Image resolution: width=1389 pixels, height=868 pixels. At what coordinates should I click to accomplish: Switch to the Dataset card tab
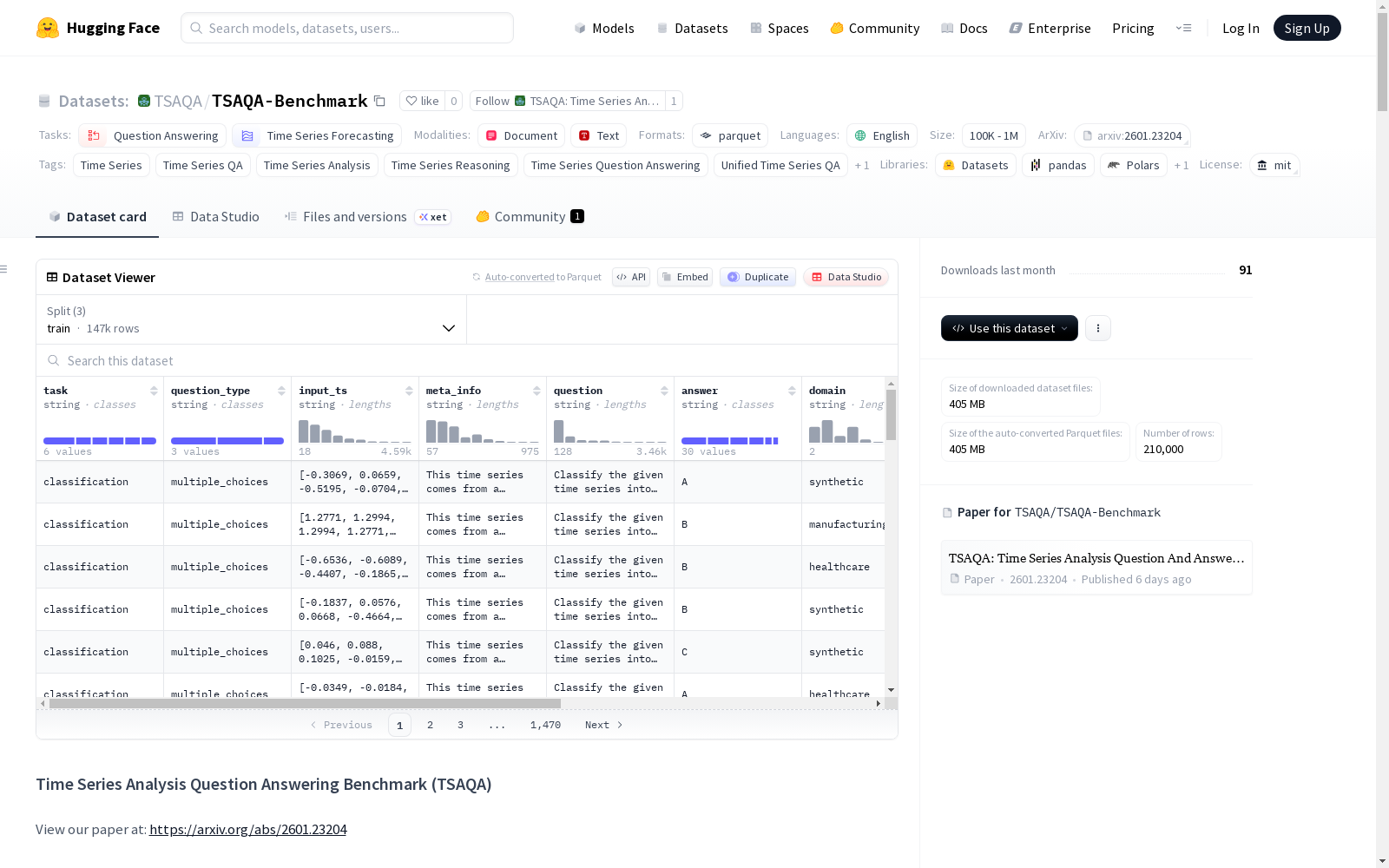click(97, 217)
